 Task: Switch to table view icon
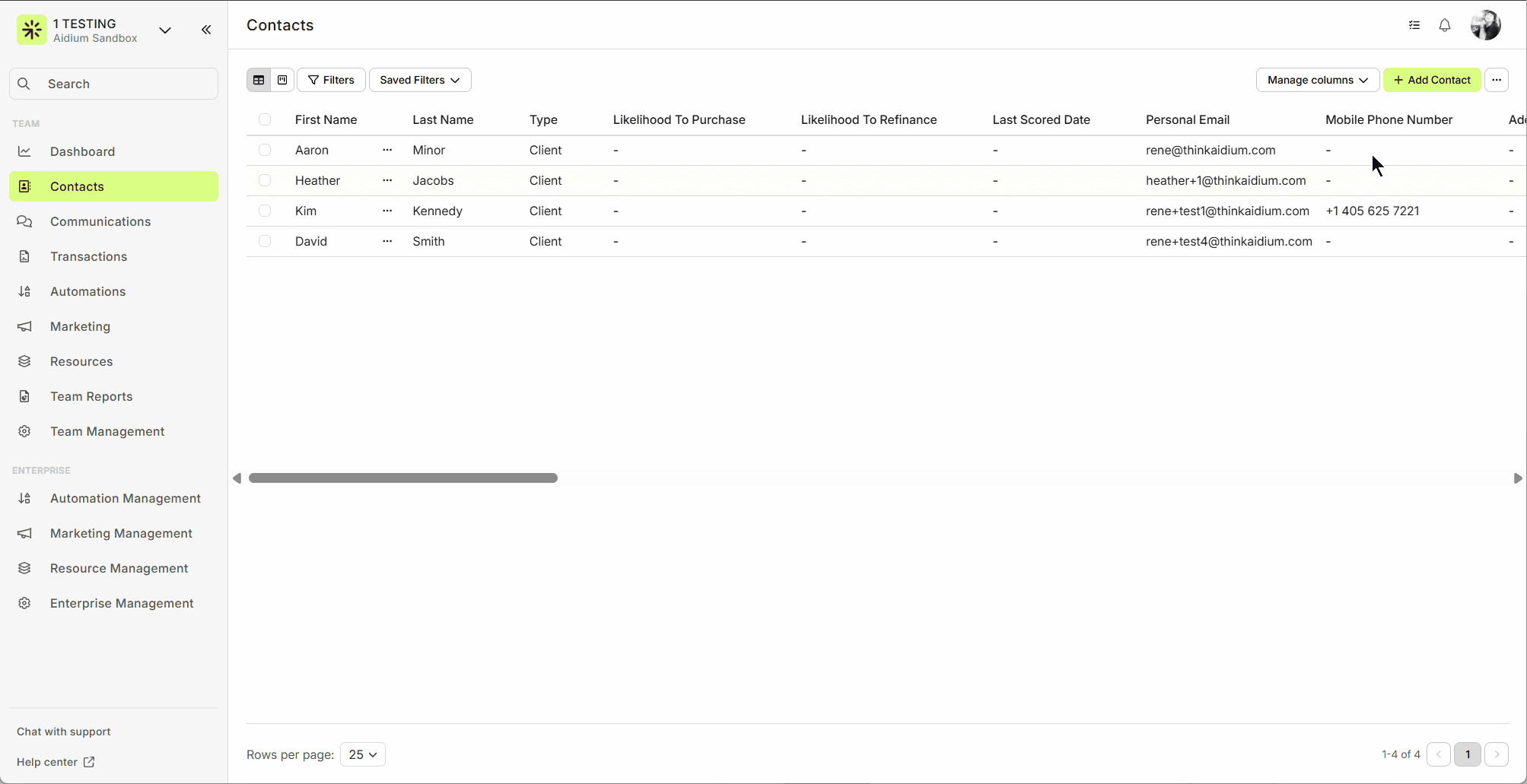(x=259, y=80)
